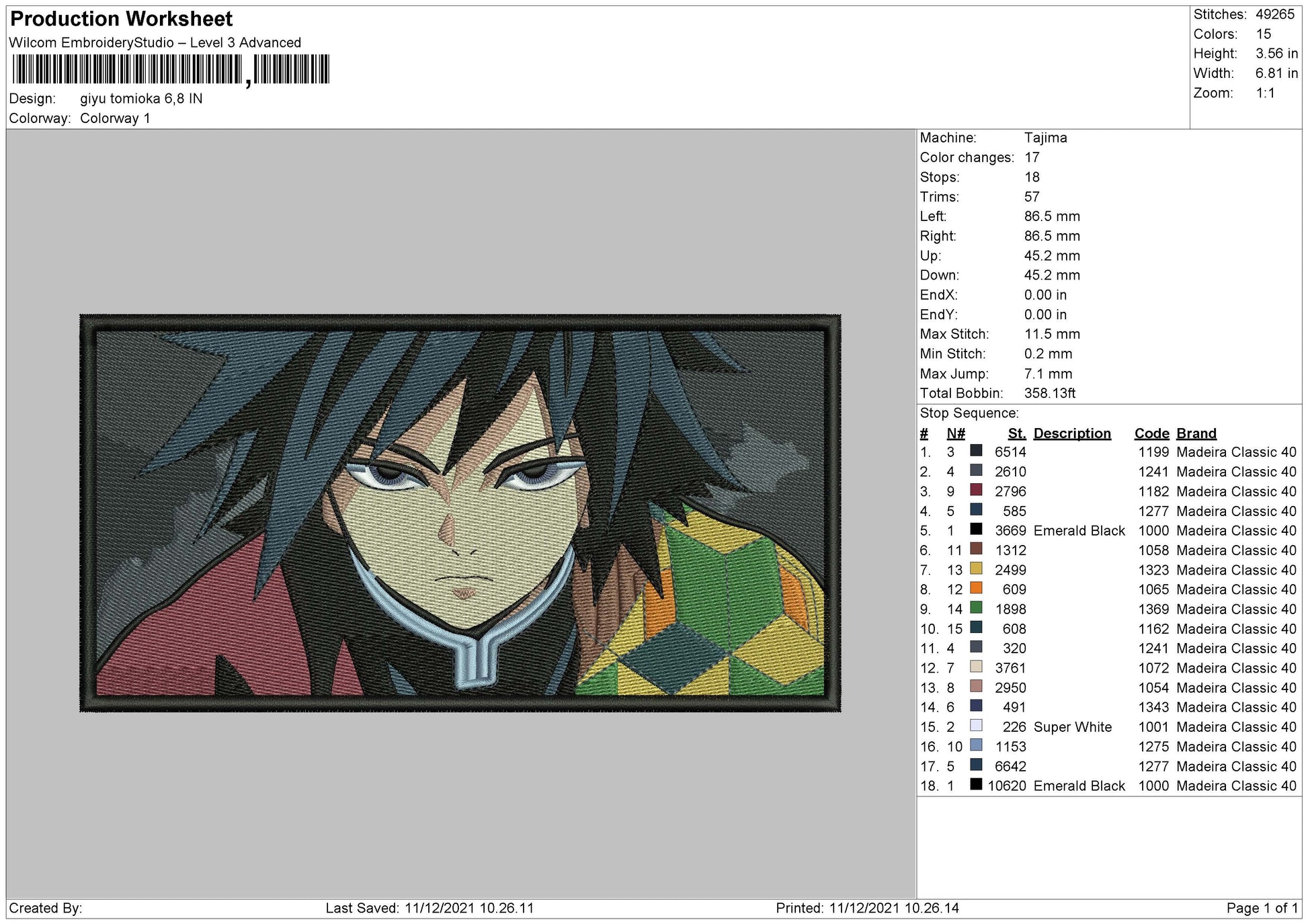Click the beige swatch with code 1072

976,667
